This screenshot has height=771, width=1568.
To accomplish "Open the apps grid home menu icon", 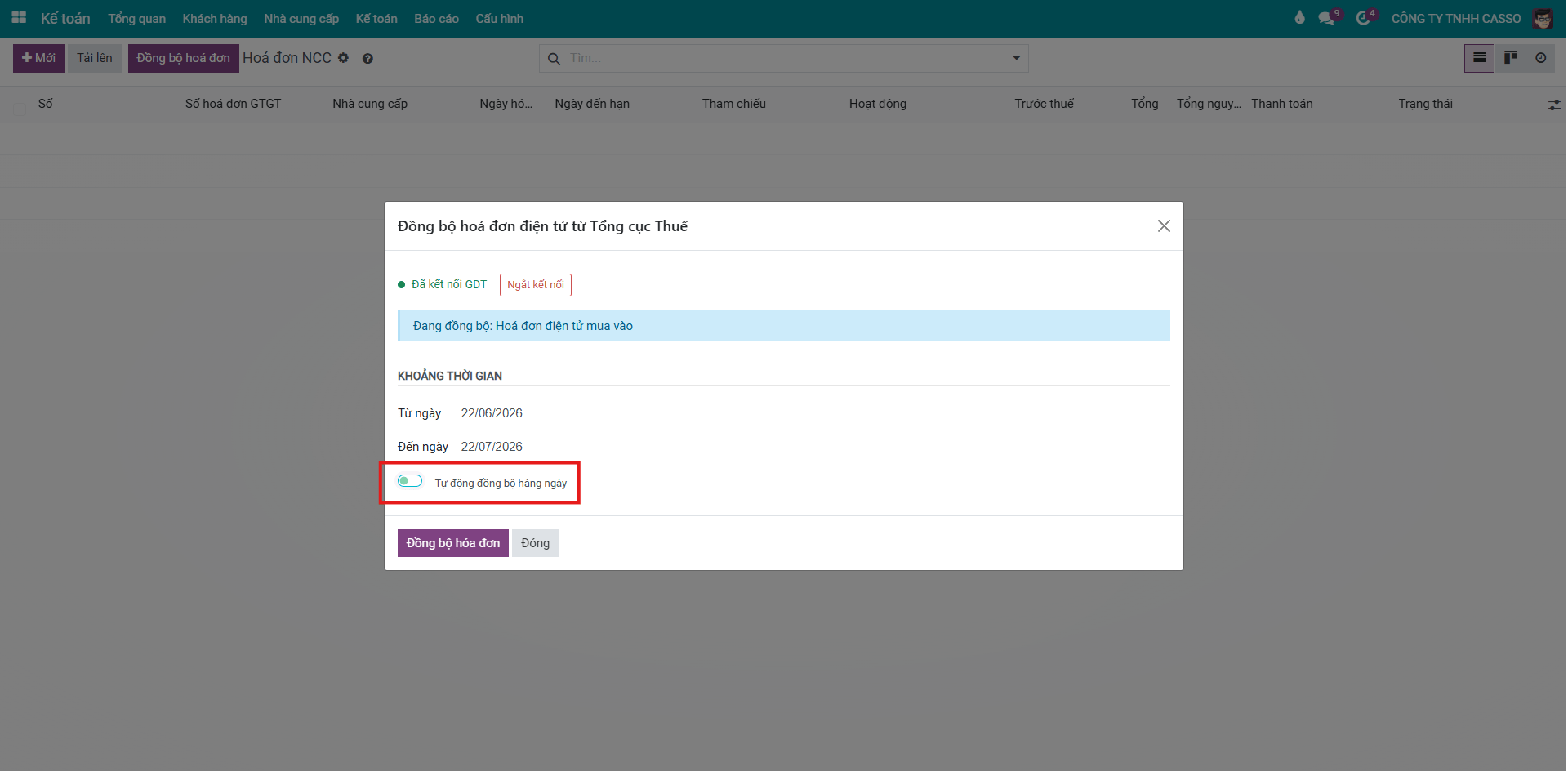I will (x=19, y=17).
